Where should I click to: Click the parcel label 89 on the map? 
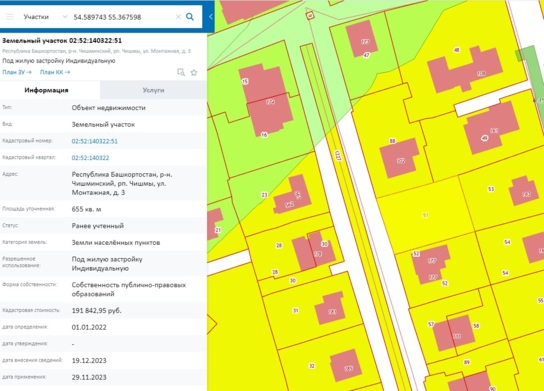[467, 362]
